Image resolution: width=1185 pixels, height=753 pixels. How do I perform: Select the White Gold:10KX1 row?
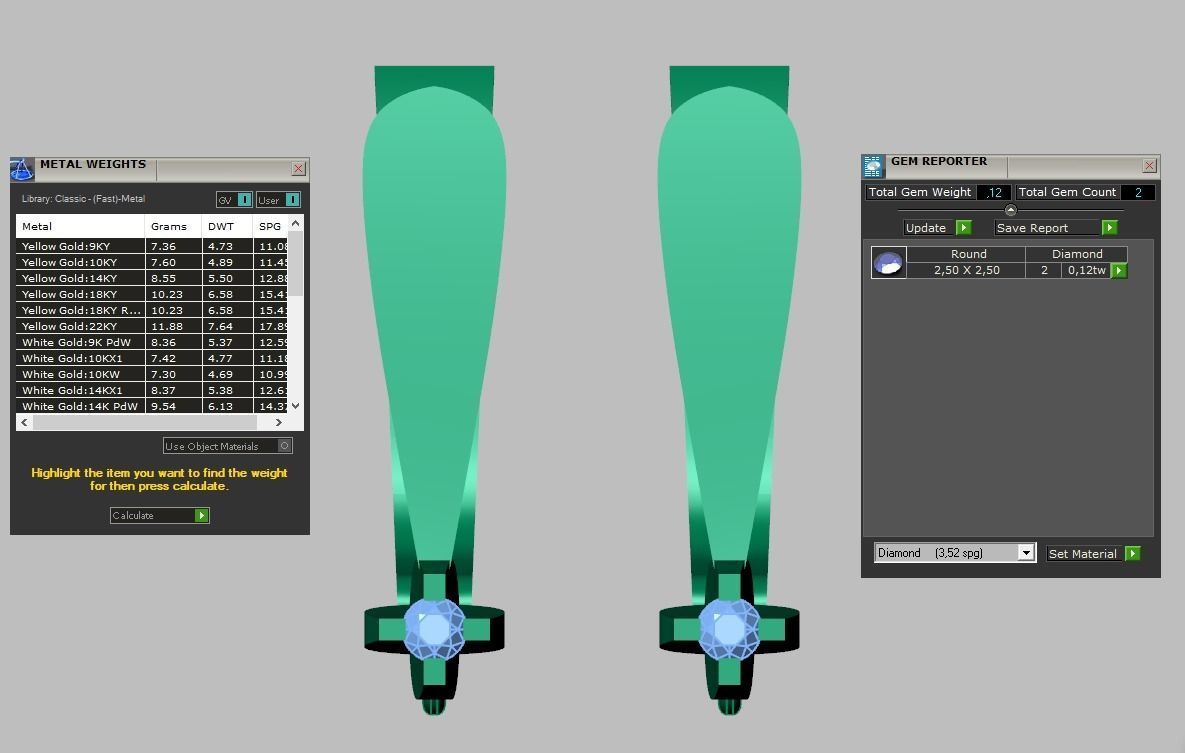[152, 358]
